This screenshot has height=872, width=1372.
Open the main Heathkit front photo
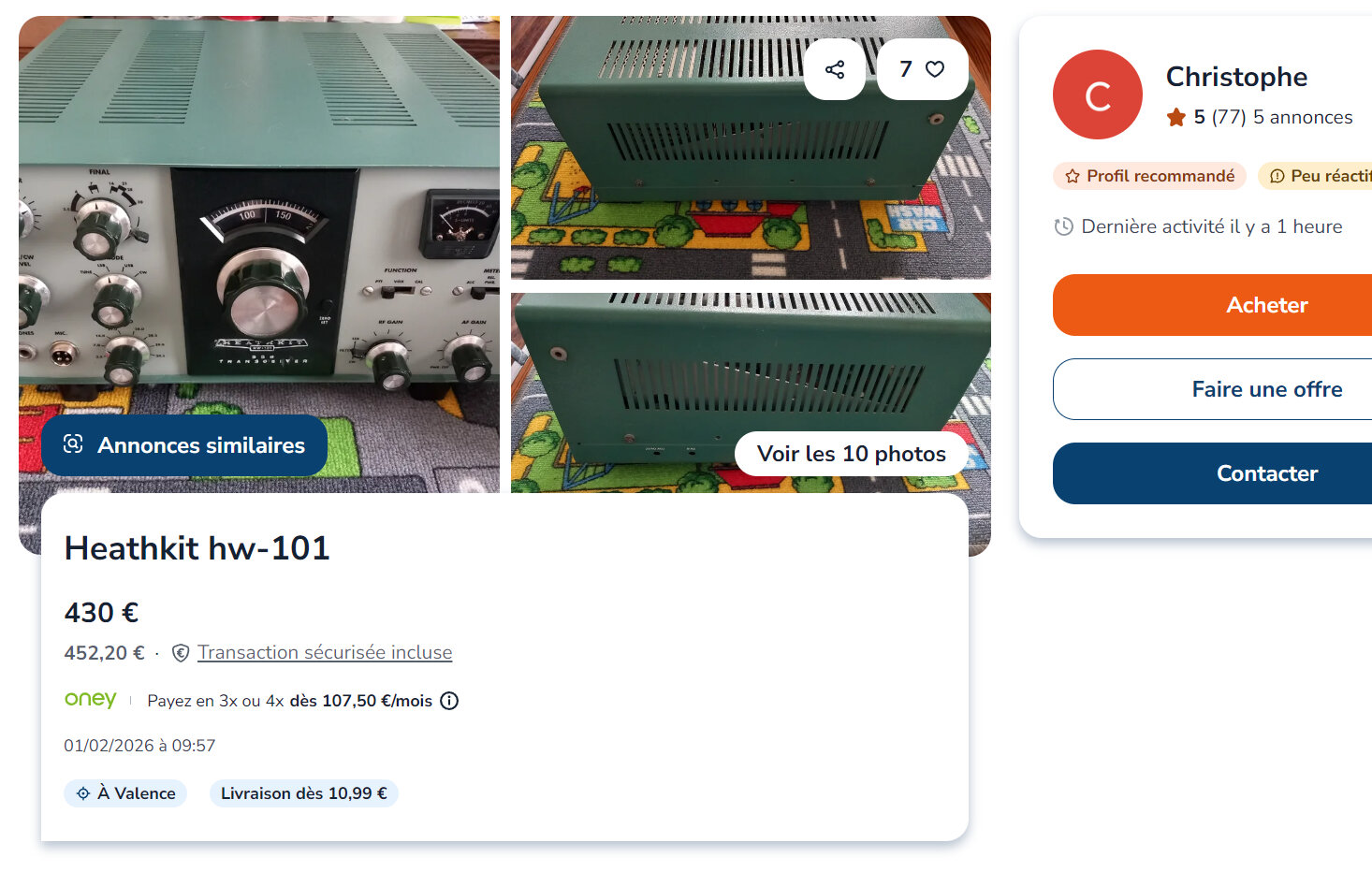(x=259, y=215)
